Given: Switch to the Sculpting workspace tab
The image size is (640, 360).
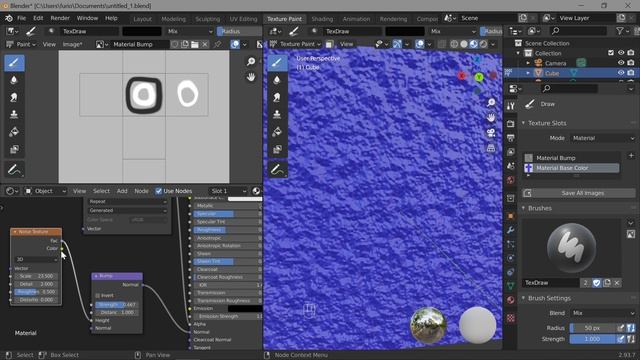Looking at the screenshot, I should click(207, 19).
